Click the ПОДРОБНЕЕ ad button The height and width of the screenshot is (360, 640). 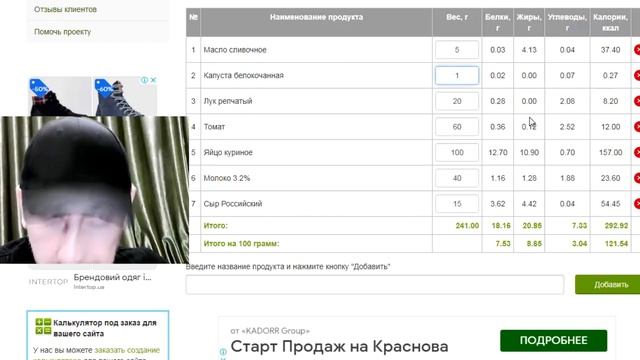(553, 340)
